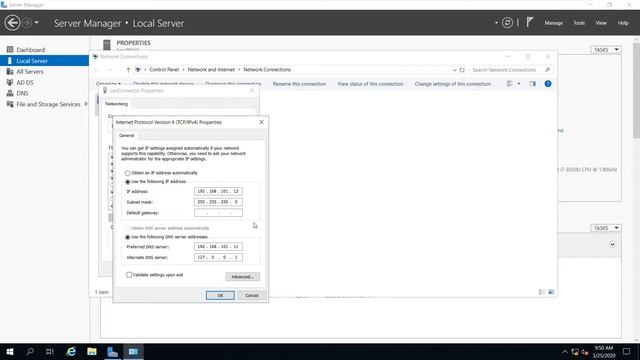This screenshot has height=360, width=640.
Task: Select Local Server in the sidebar
Action: pos(44,61)
